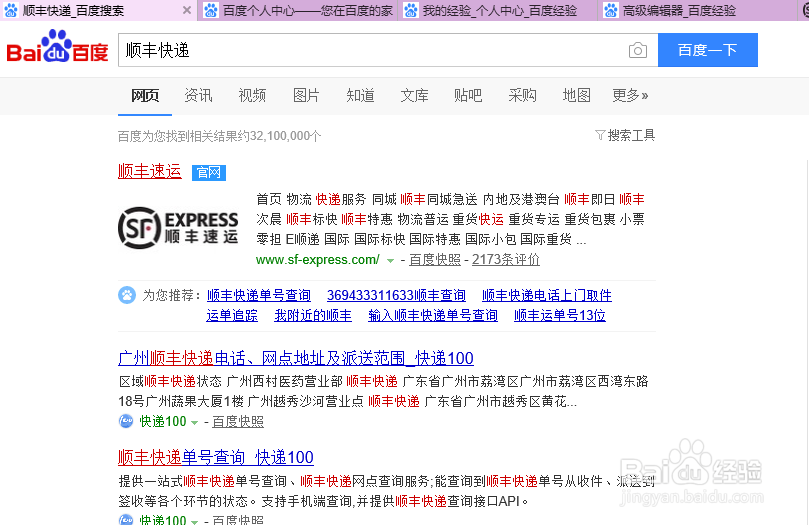Open 搜索工具 search tools
Image resolution: width=809 pixels, height=525 pixels.
click(630, 135)
